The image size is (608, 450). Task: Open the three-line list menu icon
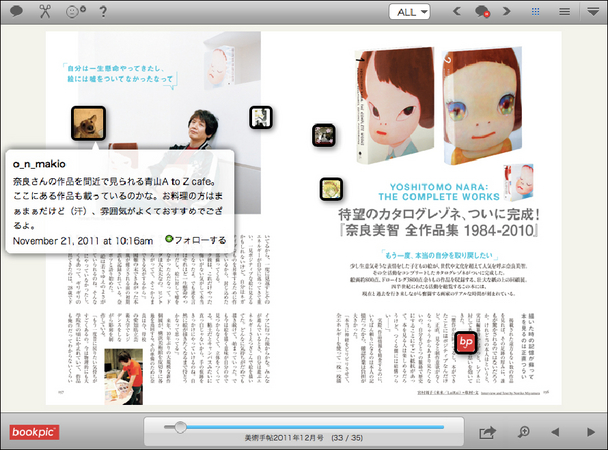click(565, 12)
